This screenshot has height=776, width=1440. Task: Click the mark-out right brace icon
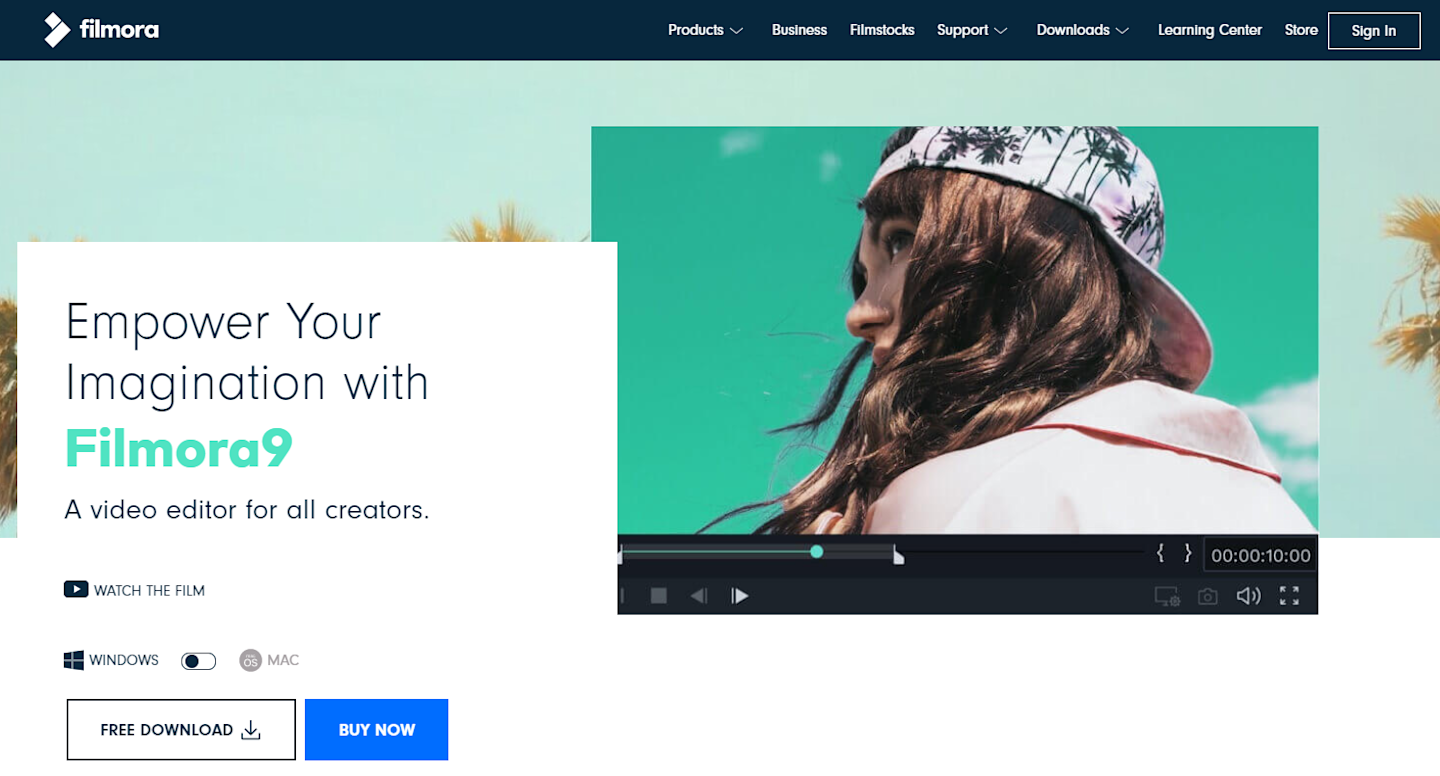click(1188, 552)
